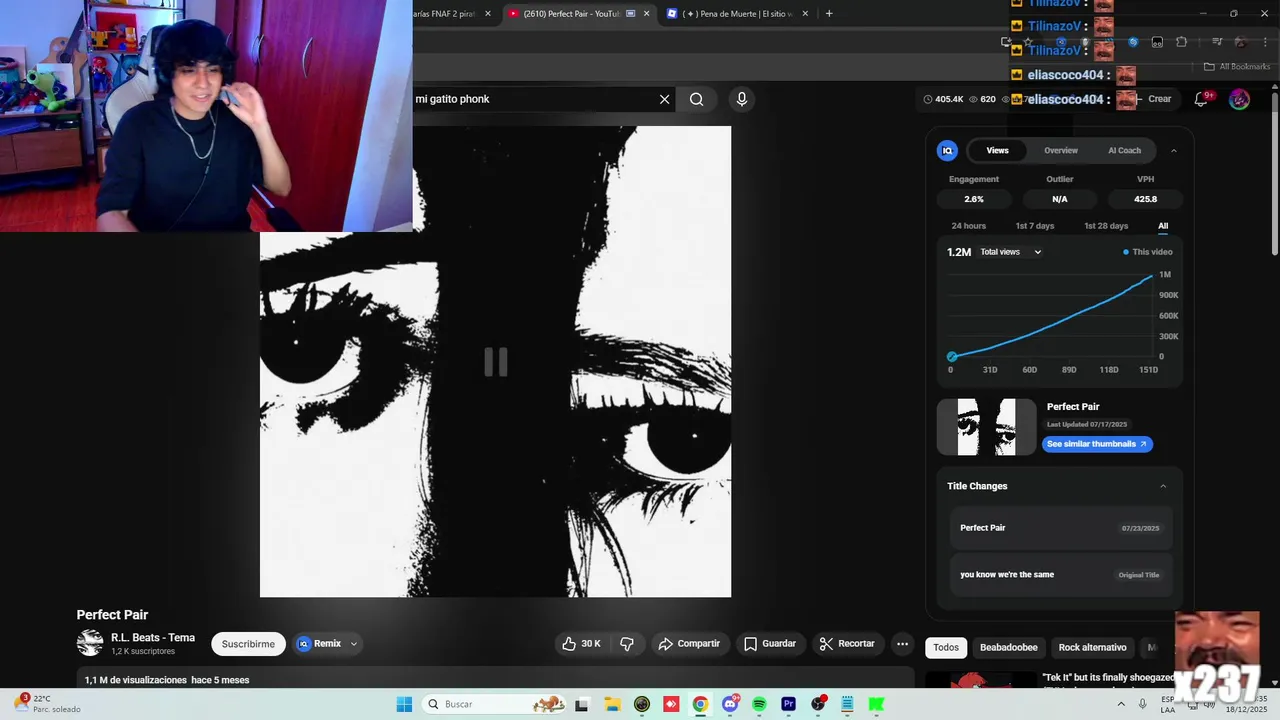Click the Guardar save button

click(x=769, y=644)
